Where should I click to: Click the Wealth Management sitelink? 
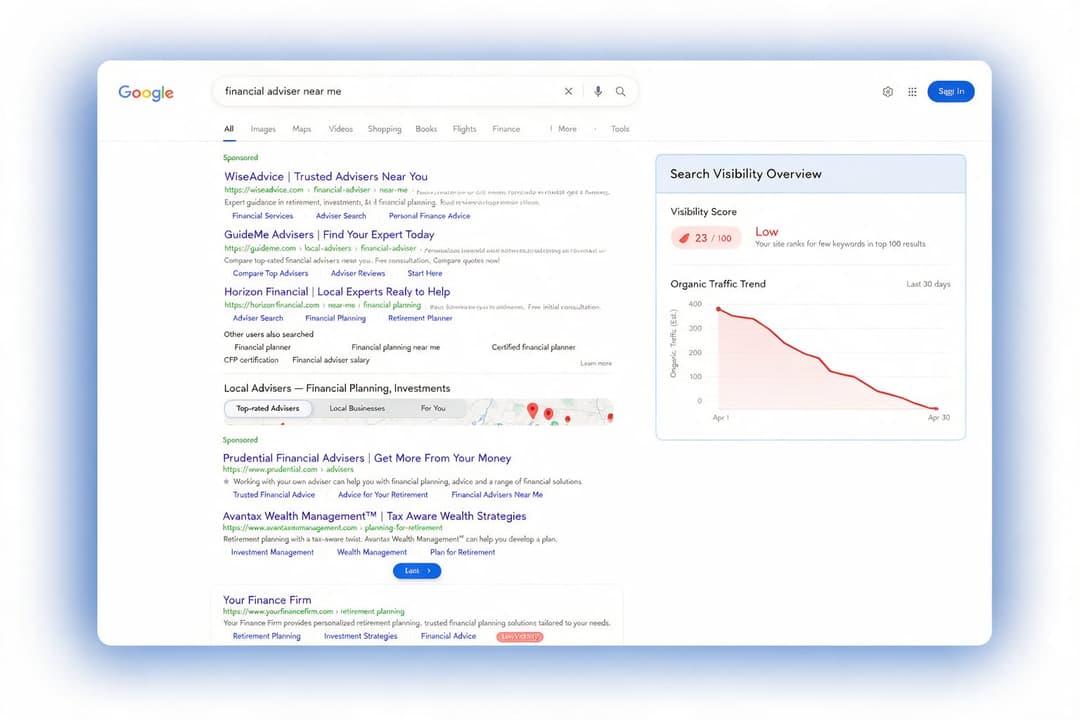click(372, 552)
